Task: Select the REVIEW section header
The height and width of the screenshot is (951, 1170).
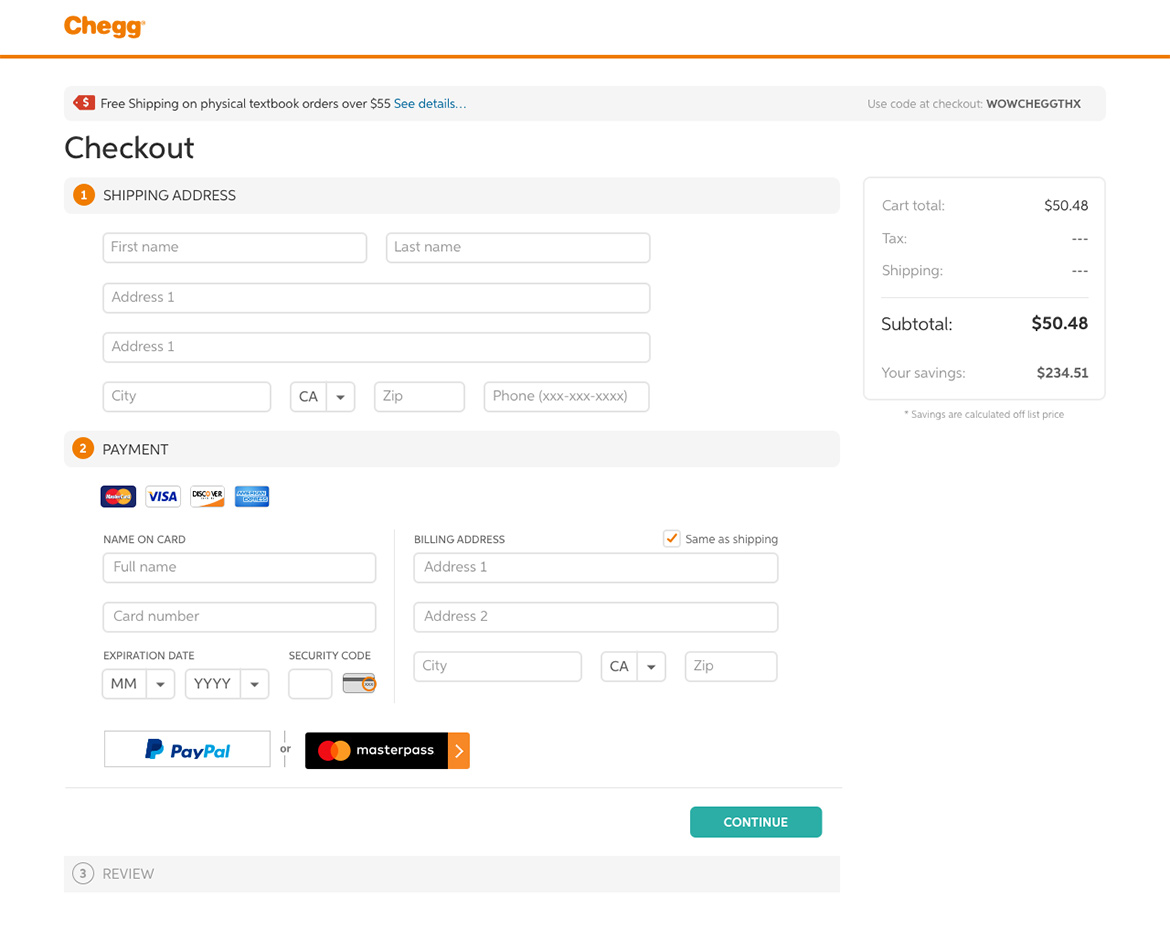Action: pyautogui.click(x=452, y=874)
